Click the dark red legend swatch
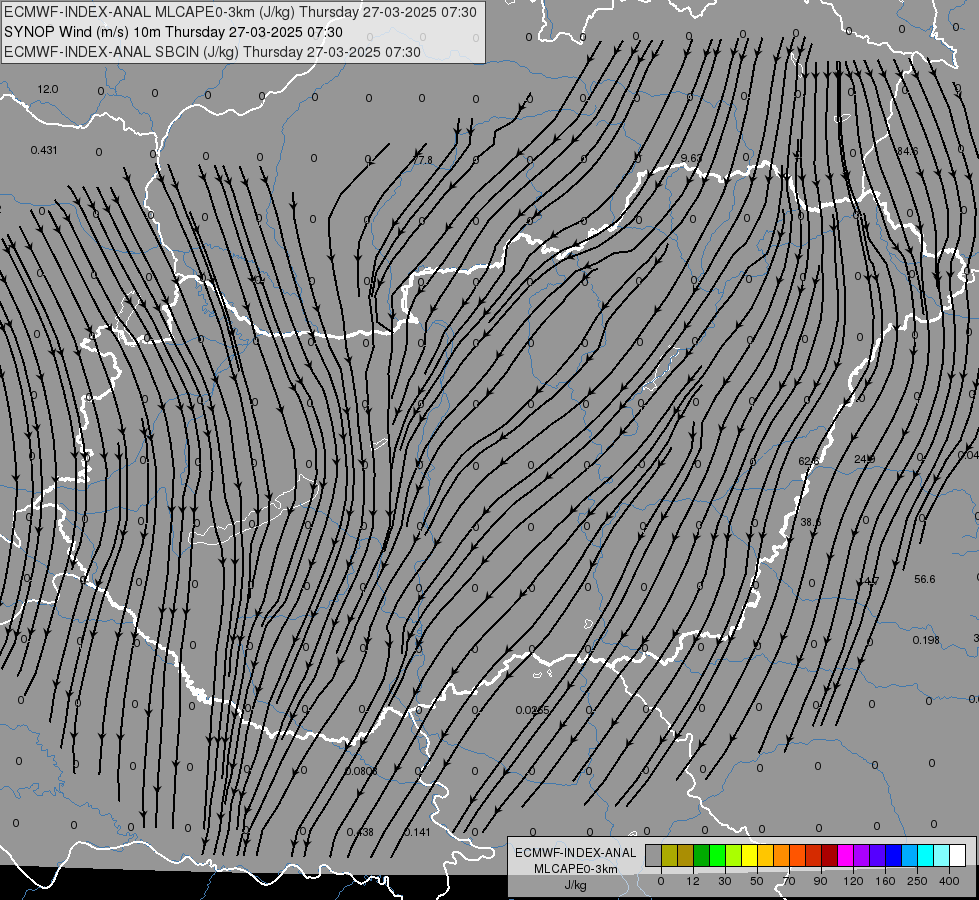 pyautogui.click(x=830, y=855)
